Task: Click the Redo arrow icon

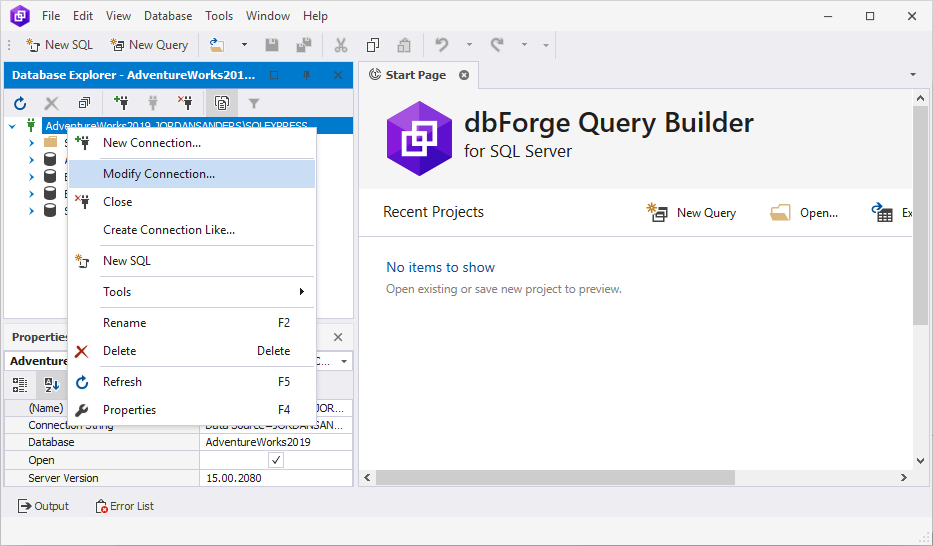Action: point(497,45)
